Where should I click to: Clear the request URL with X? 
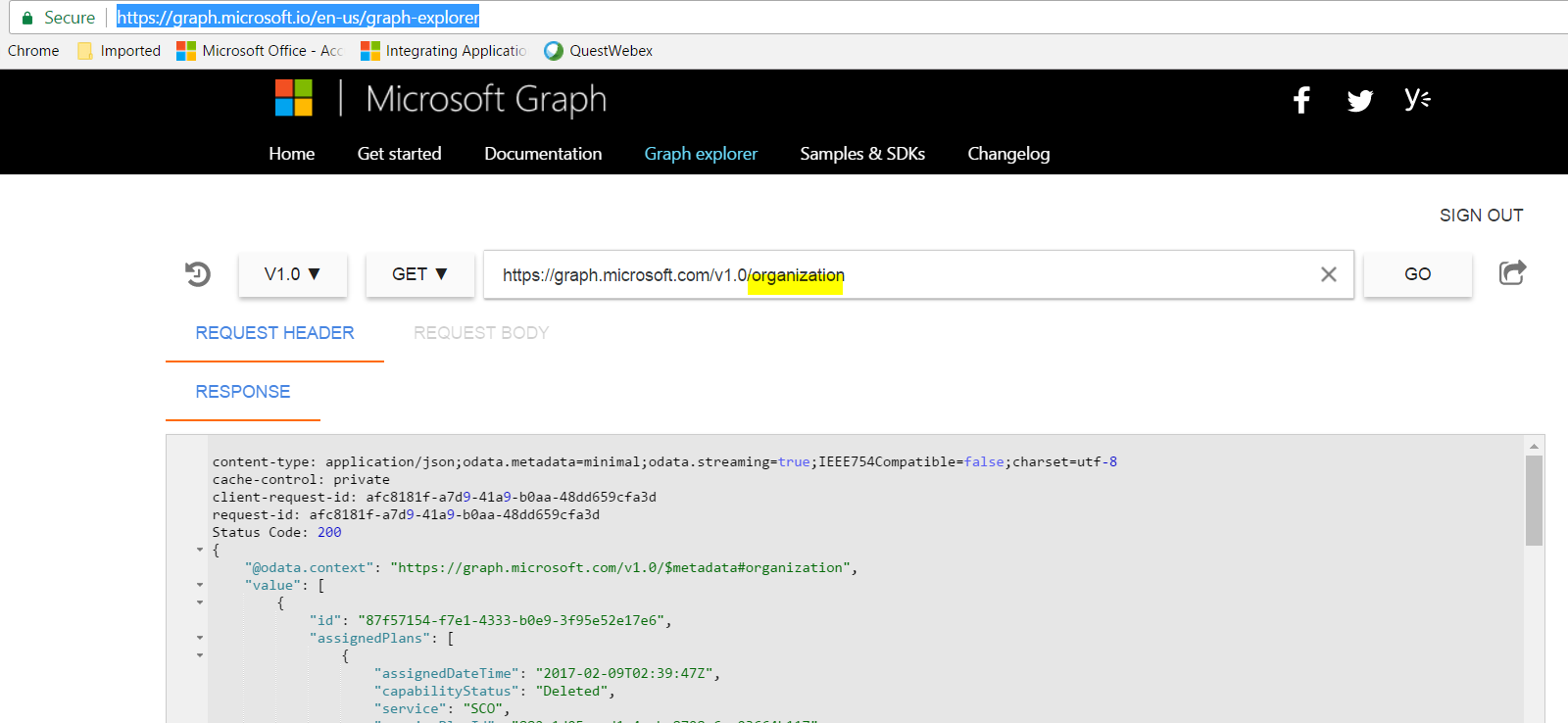click(x=1328, y=274)
